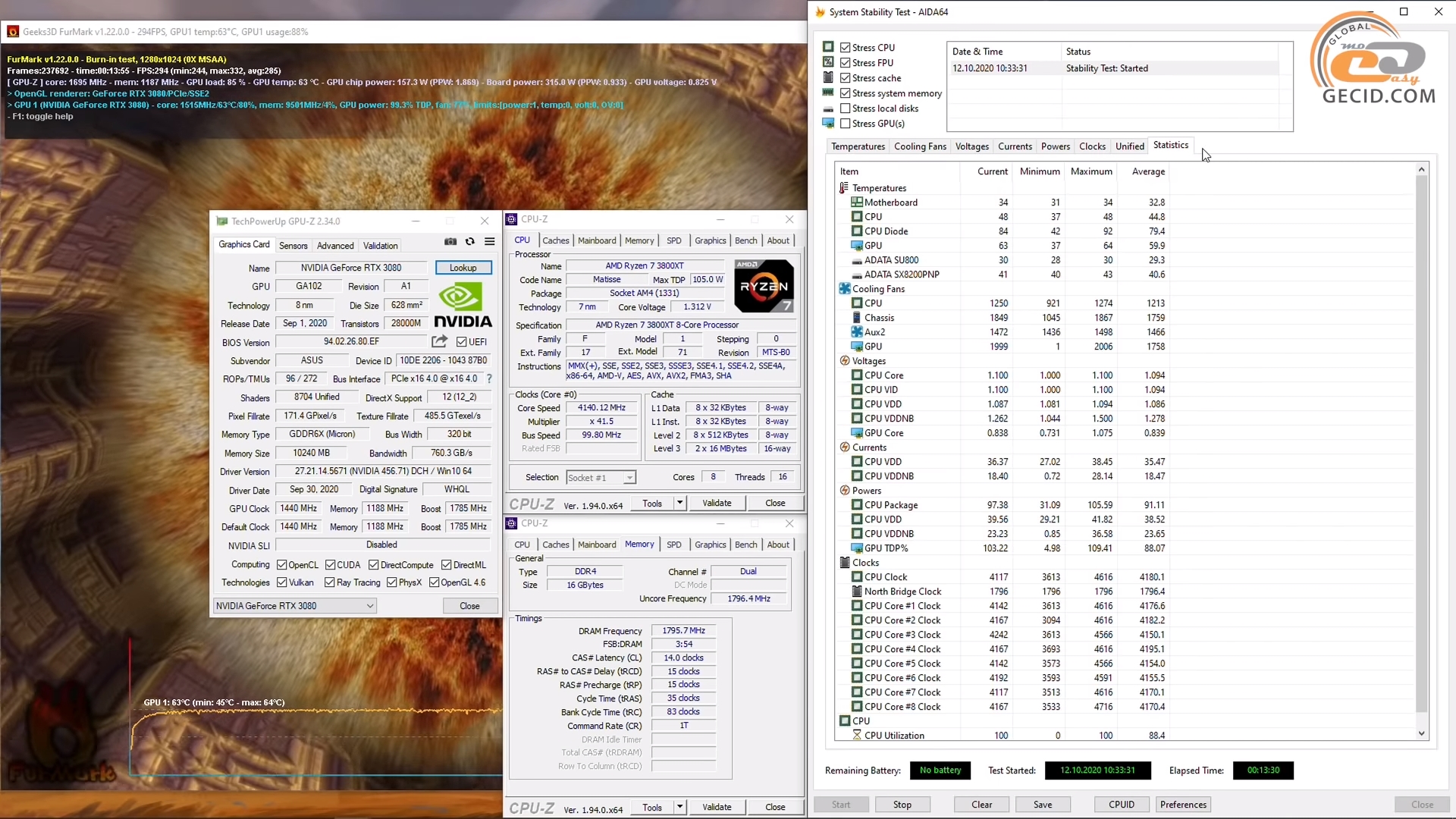Click scroll-down arrow of Statistics list

[1422, 733]
